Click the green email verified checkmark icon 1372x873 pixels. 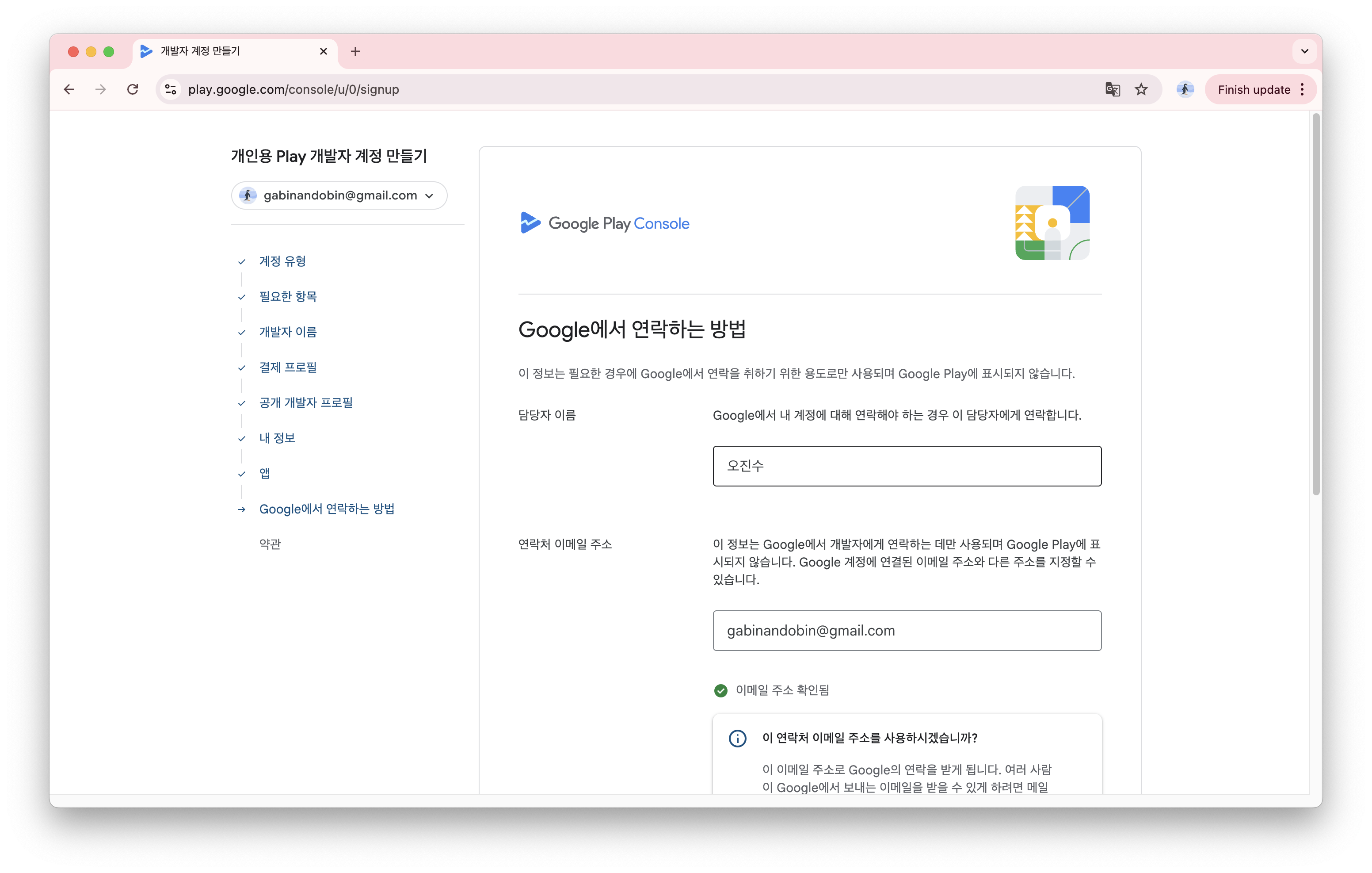point(721,690)
